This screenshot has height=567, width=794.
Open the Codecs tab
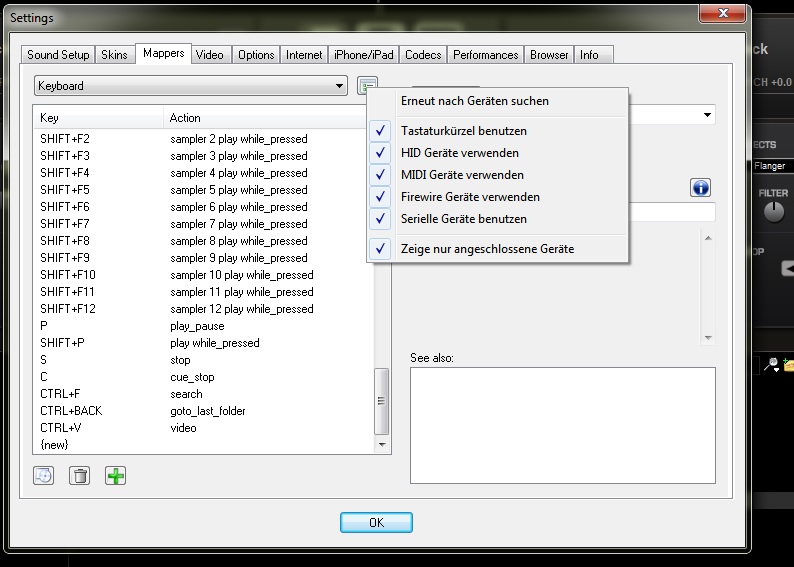click(423, 55)
